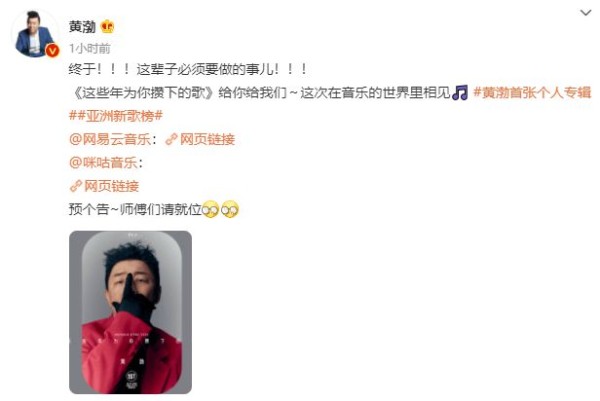Open the album cover image thumbnail
The width and height of the screenshot is (600, 401).
click(130, 312)
